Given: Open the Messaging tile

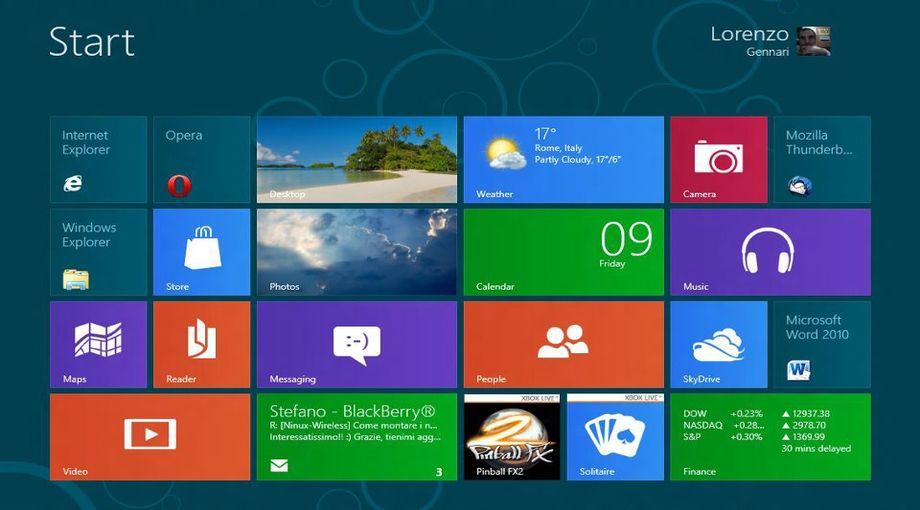Looking at the screenshot, I should (357, 344).
